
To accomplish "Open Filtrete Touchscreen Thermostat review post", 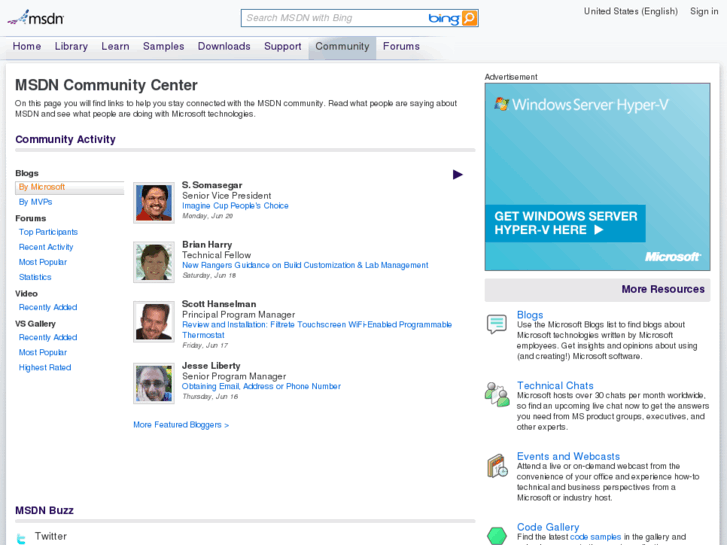I will click(317, 329).
